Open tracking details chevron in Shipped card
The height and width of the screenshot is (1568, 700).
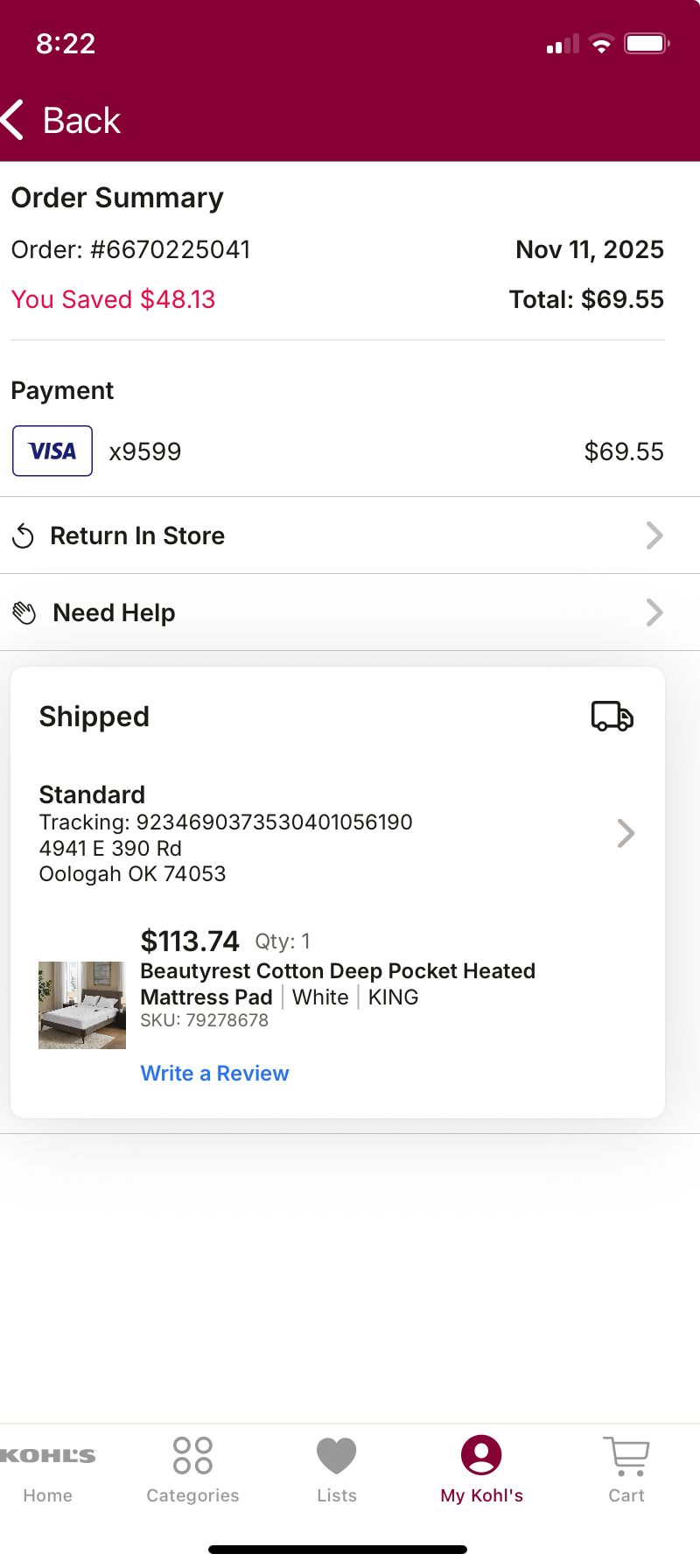pos(626,833)
